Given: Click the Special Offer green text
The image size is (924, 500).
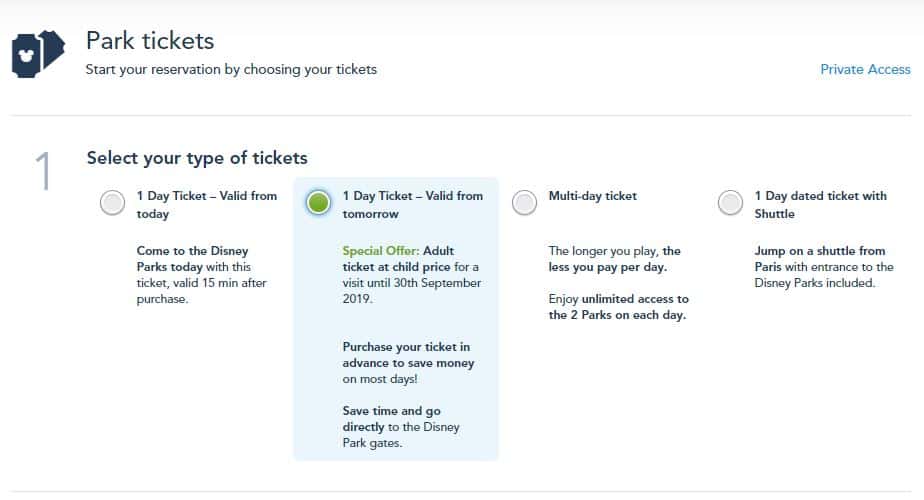Looking at the screenshot, I should [x=381, y=251].
